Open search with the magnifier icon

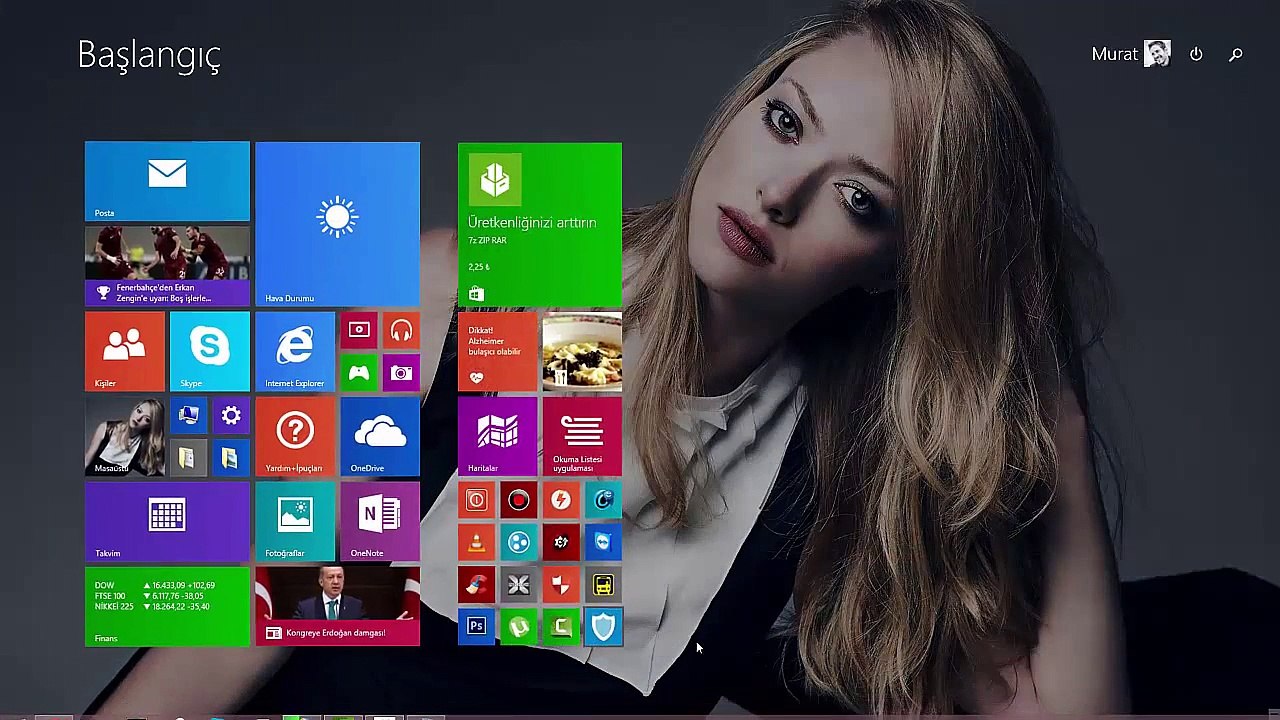1236,55
